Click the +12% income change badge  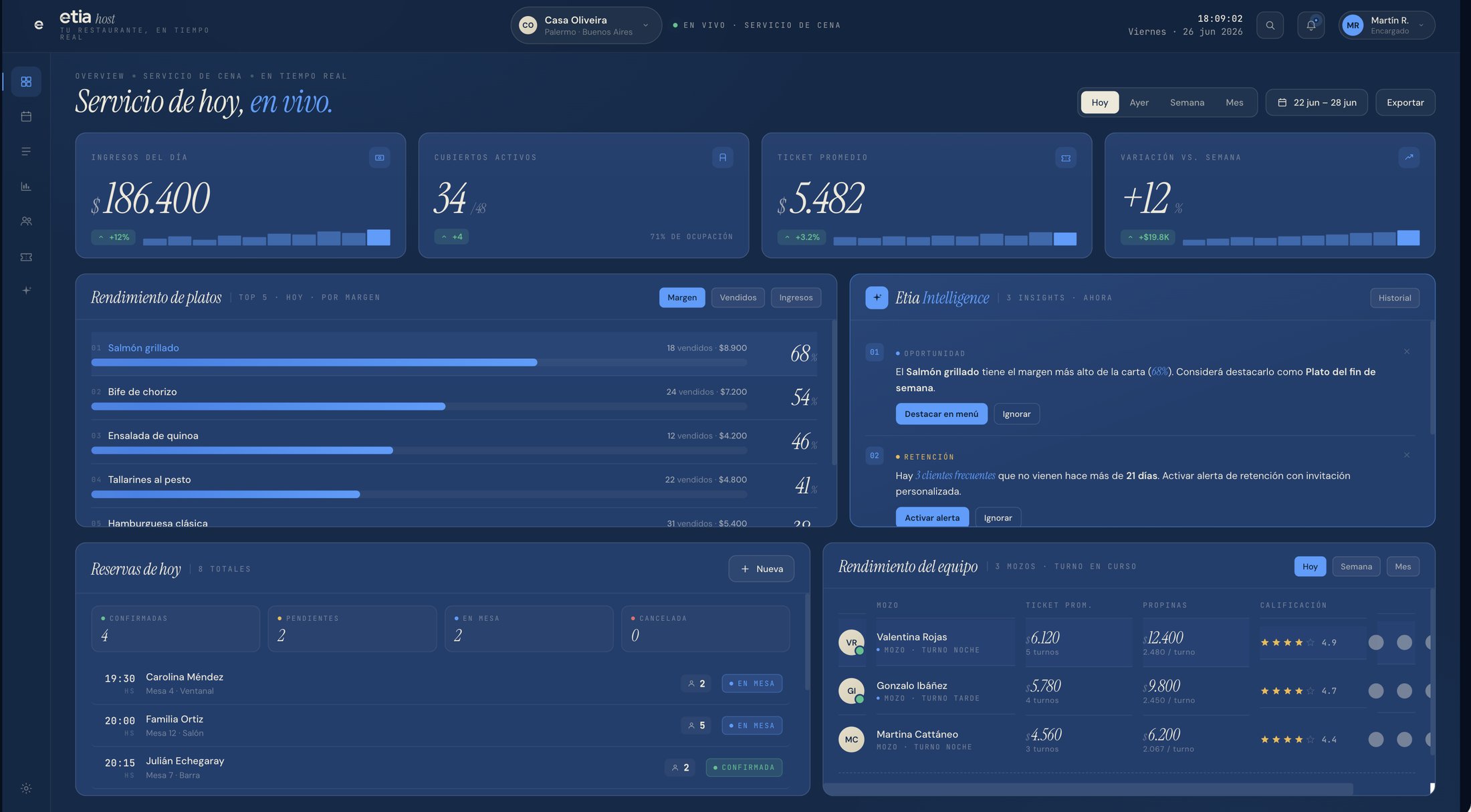tap(114, 237)
